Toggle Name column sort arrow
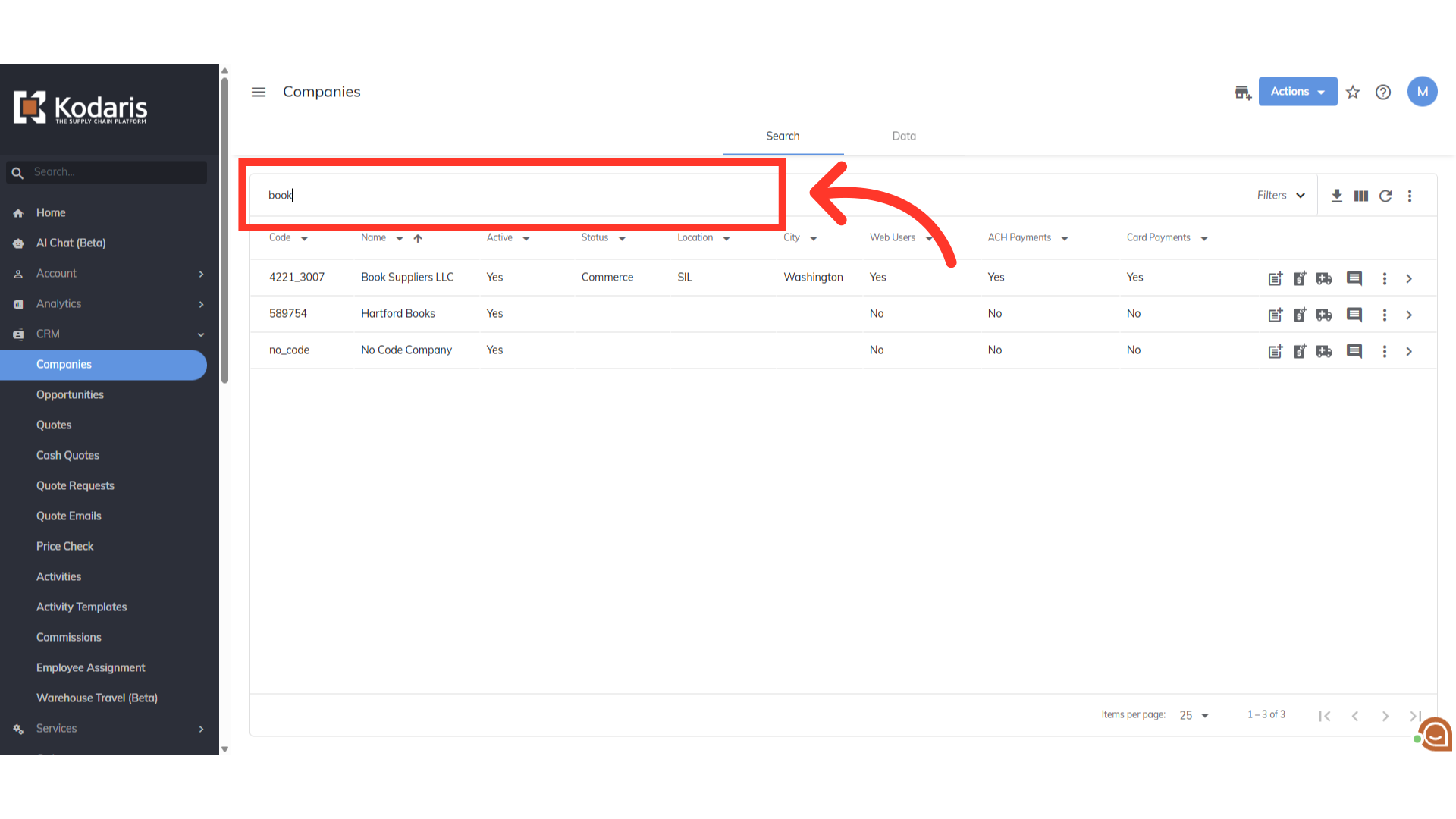This screenshot has height=819, width=1456. coord(418,238)
